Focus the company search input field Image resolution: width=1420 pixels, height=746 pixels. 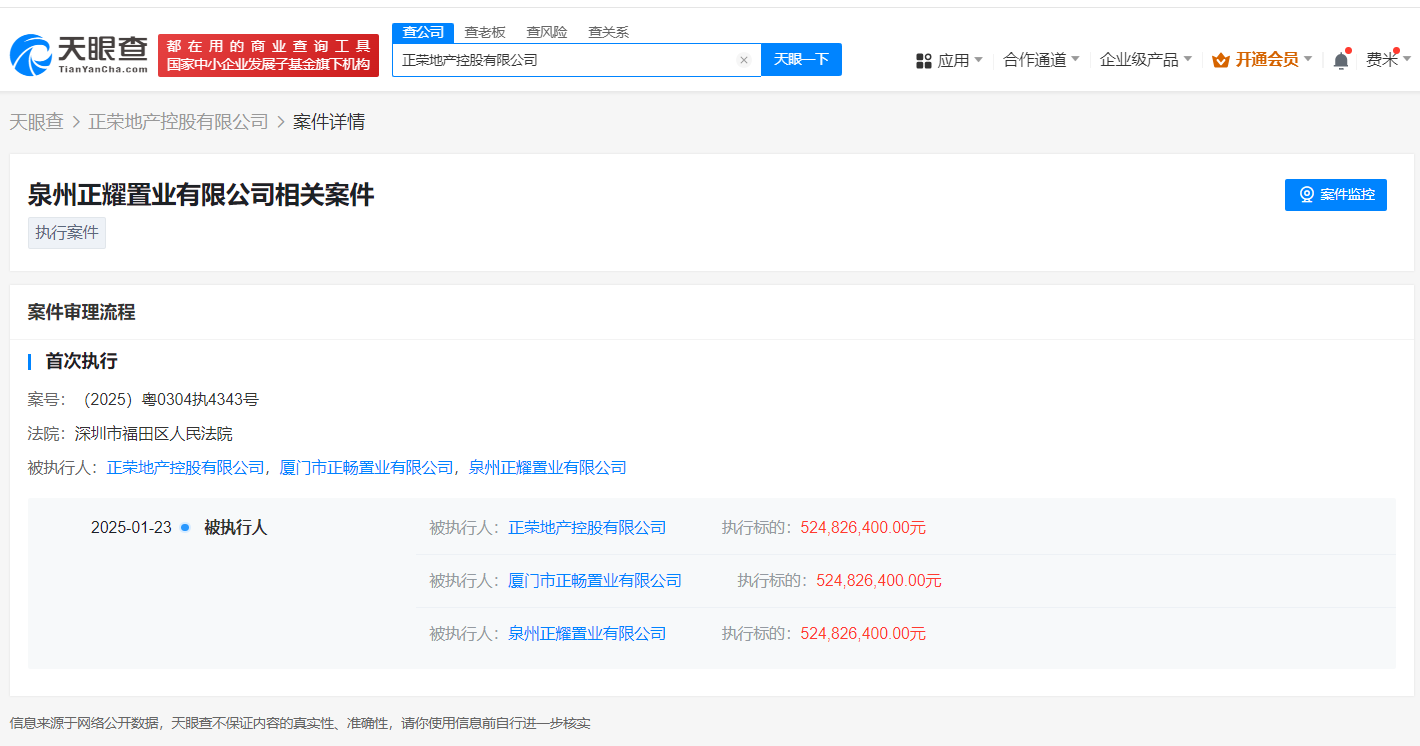[565, 60]
